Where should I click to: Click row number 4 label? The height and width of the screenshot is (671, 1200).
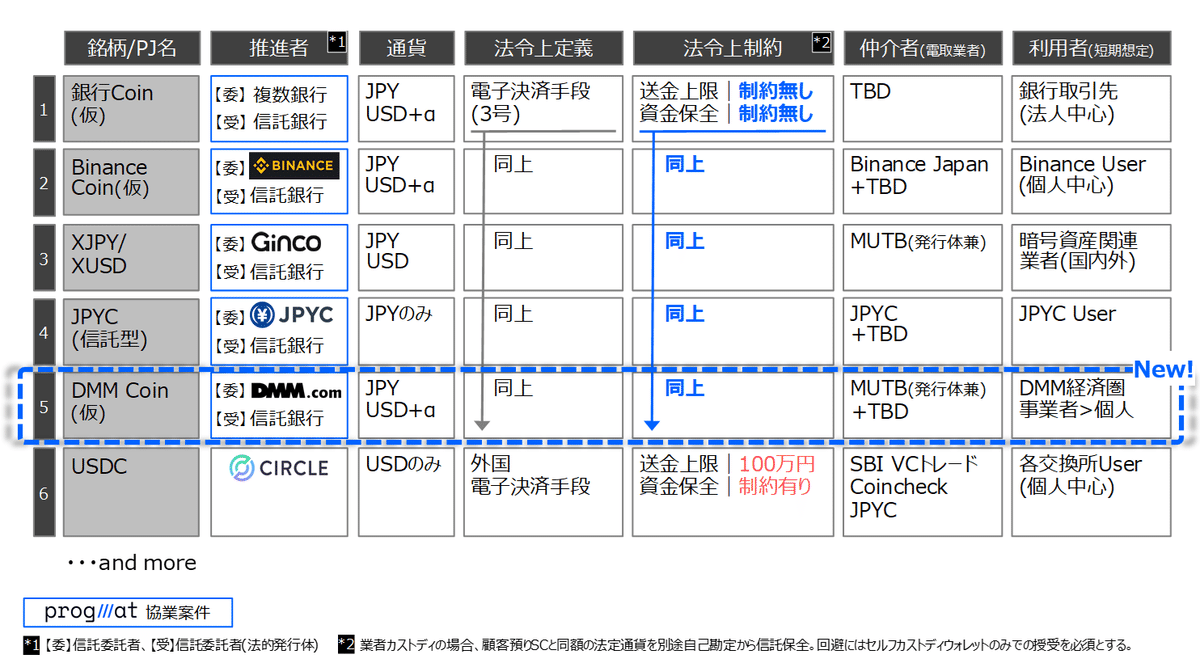[44, 331]
